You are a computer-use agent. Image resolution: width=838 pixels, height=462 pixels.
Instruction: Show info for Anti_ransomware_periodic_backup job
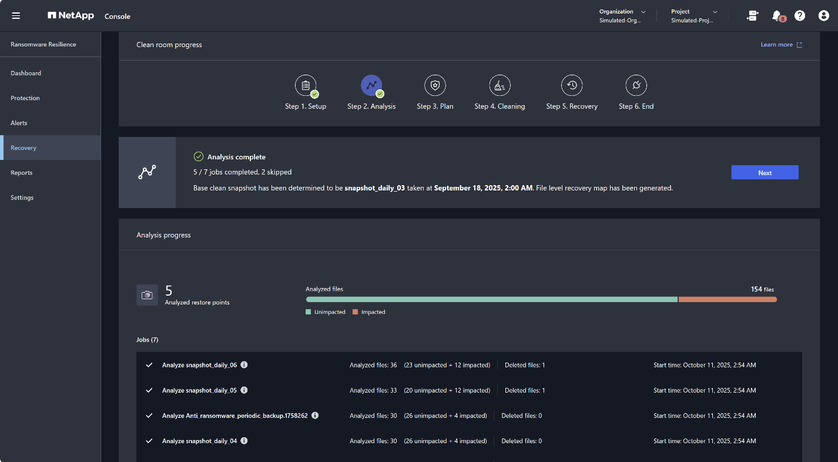click(315, 415)
